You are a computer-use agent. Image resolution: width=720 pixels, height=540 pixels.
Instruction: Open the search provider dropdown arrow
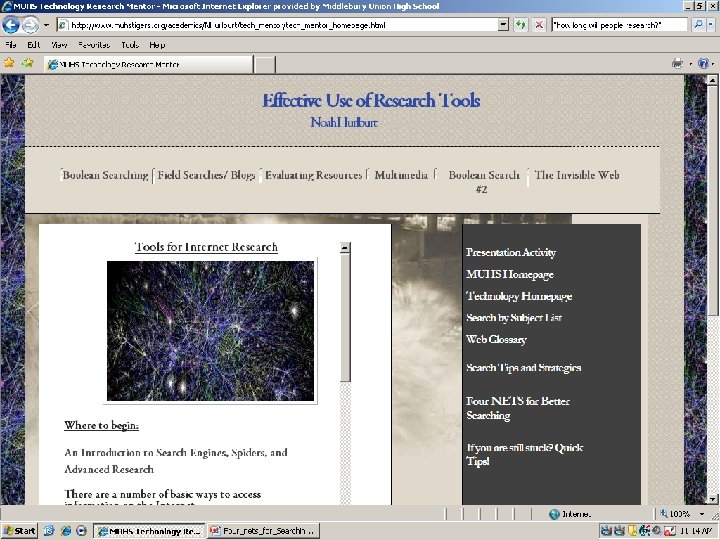tap(711, 25)
